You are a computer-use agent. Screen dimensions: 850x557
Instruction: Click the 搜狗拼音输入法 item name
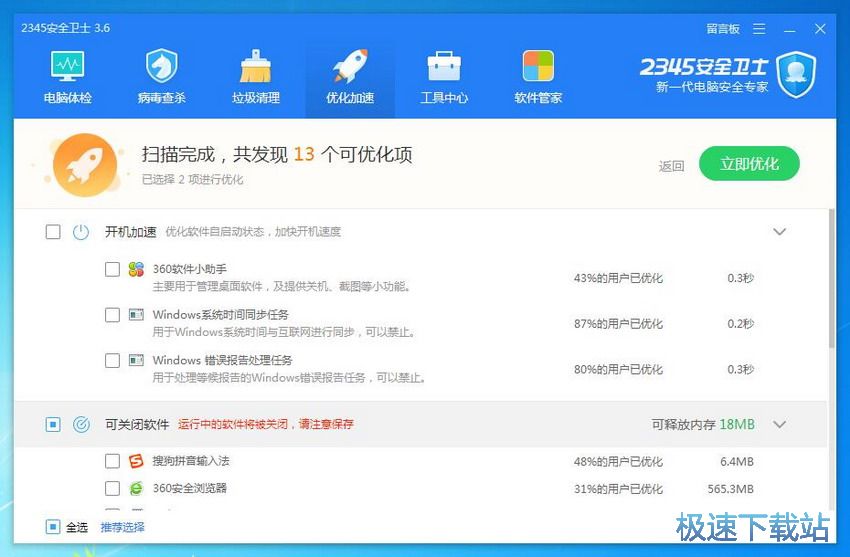[191, 461]
